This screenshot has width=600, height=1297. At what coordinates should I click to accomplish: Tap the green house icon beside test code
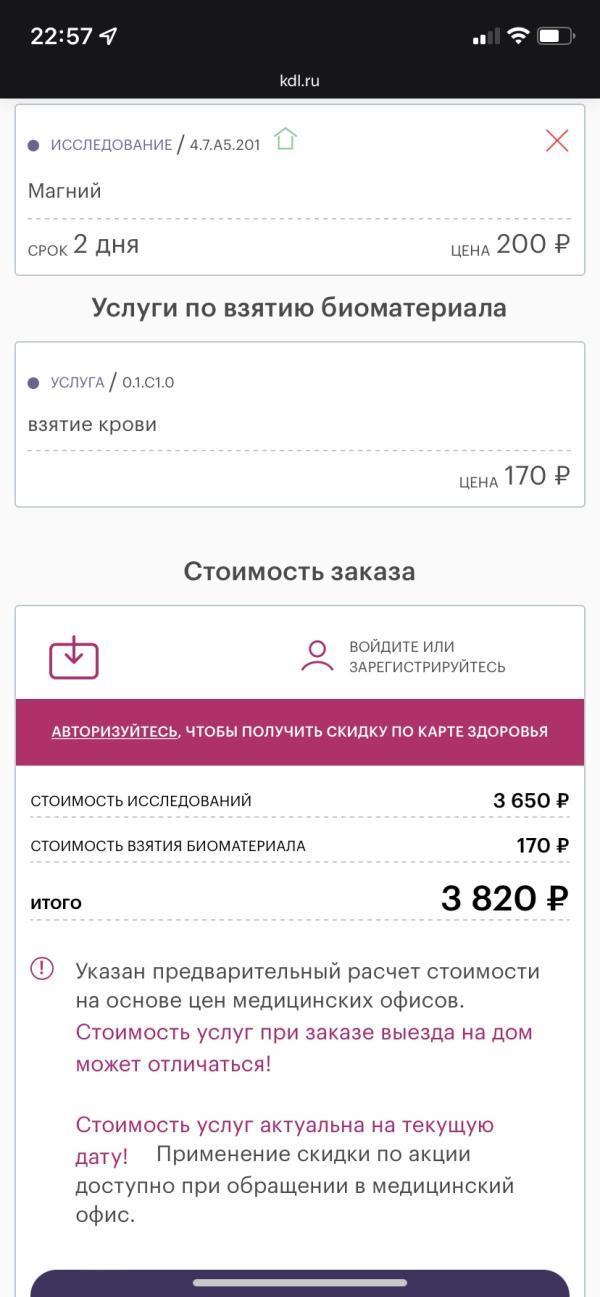coord(286,140)
